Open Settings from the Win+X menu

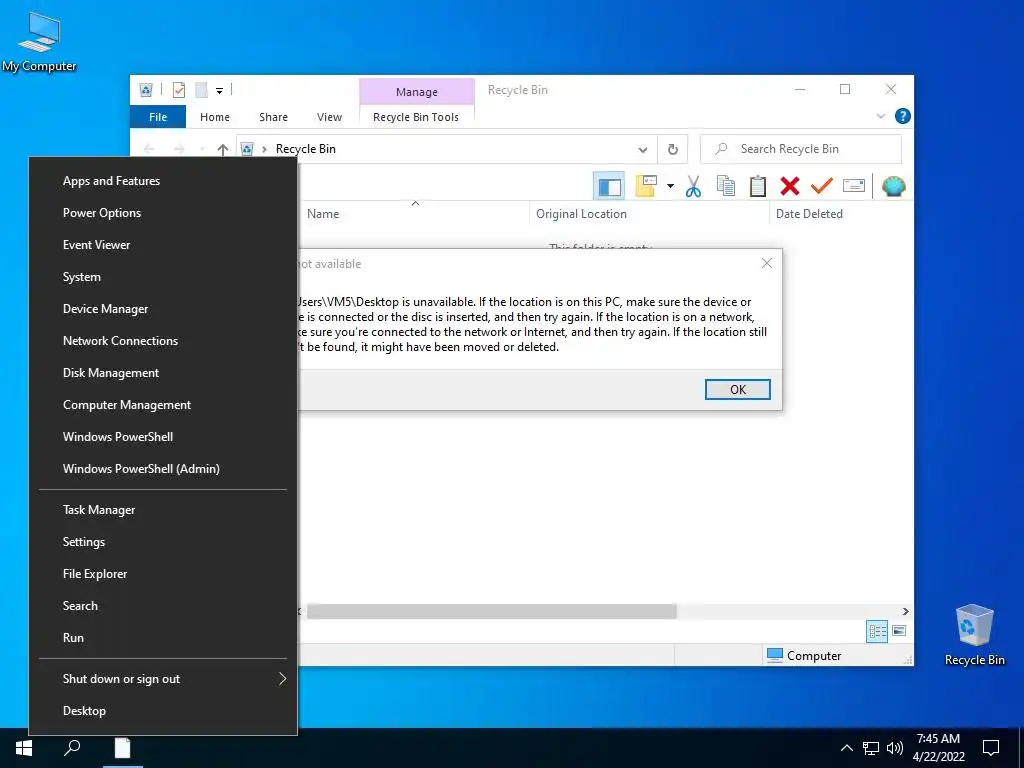(x=163, y=542)
